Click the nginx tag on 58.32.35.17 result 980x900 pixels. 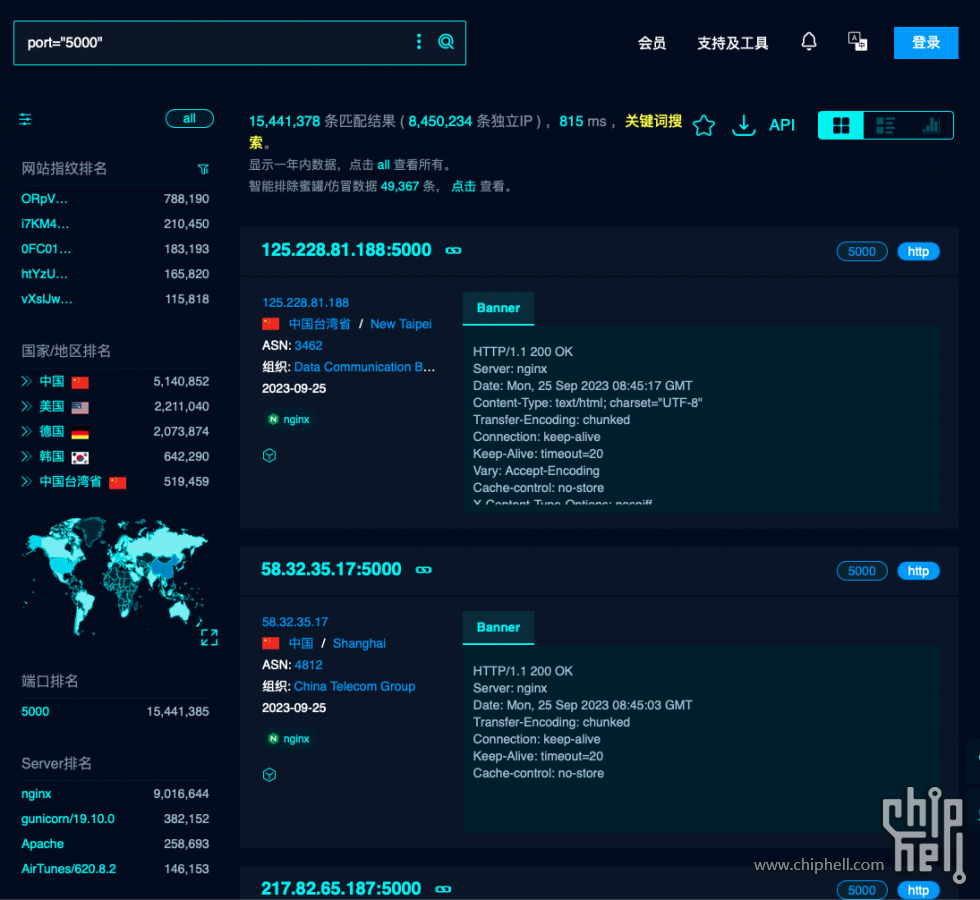click(x=289, y=739)
